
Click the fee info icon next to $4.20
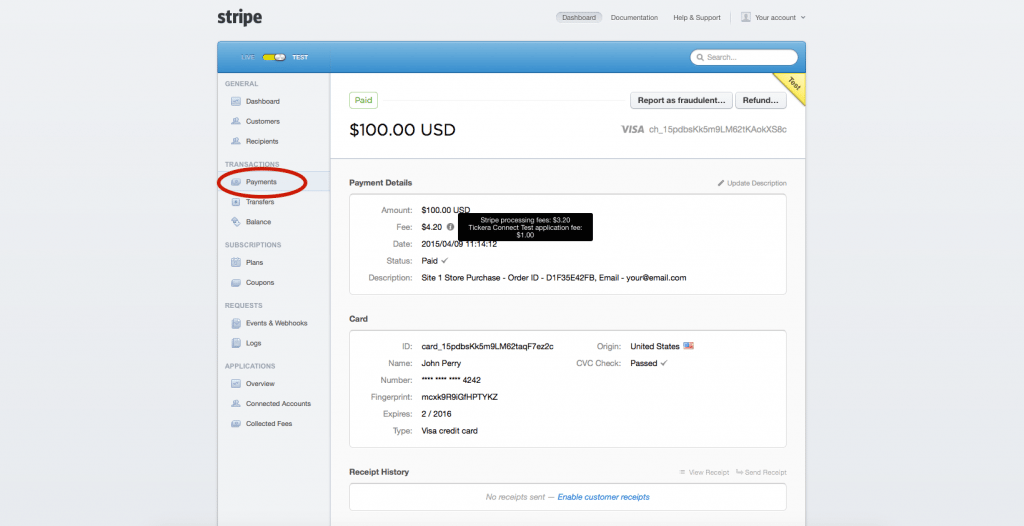coord(450,227)
